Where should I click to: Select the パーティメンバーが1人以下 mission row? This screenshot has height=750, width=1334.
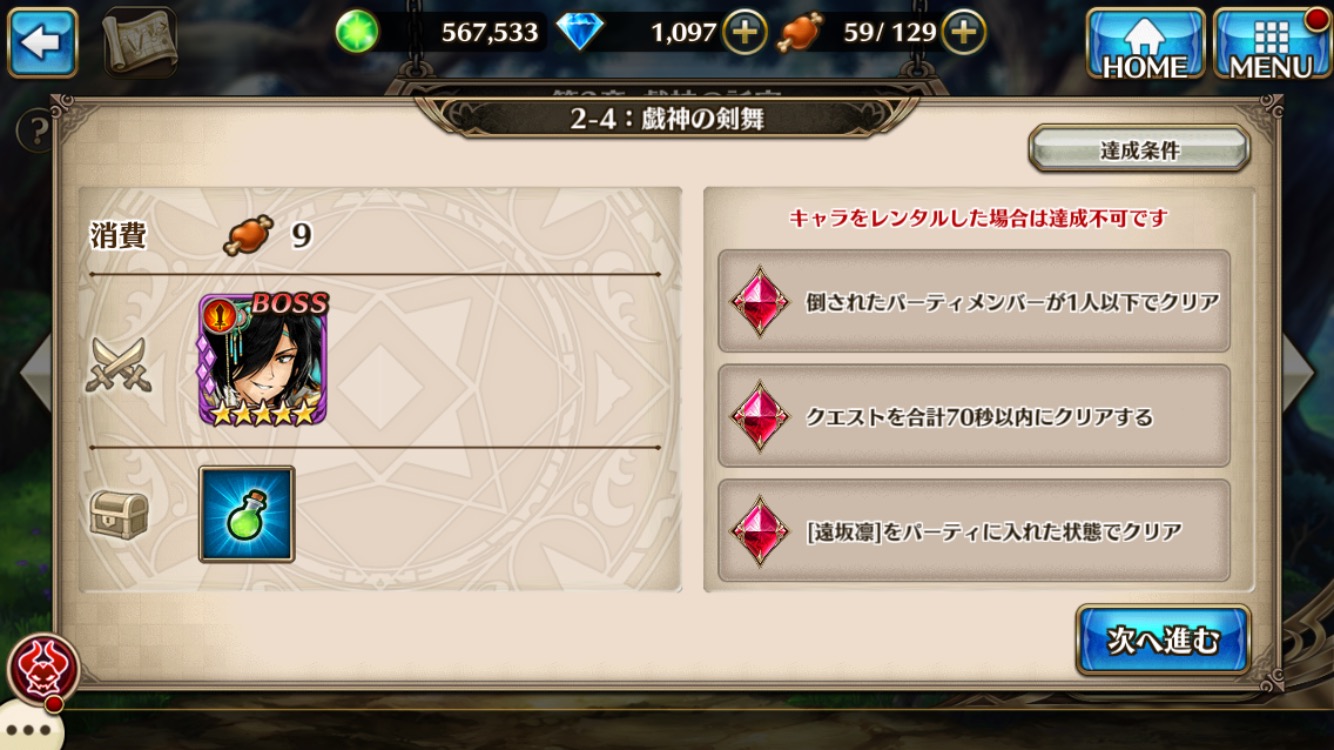pyautogui.click(x=974, y=301)
